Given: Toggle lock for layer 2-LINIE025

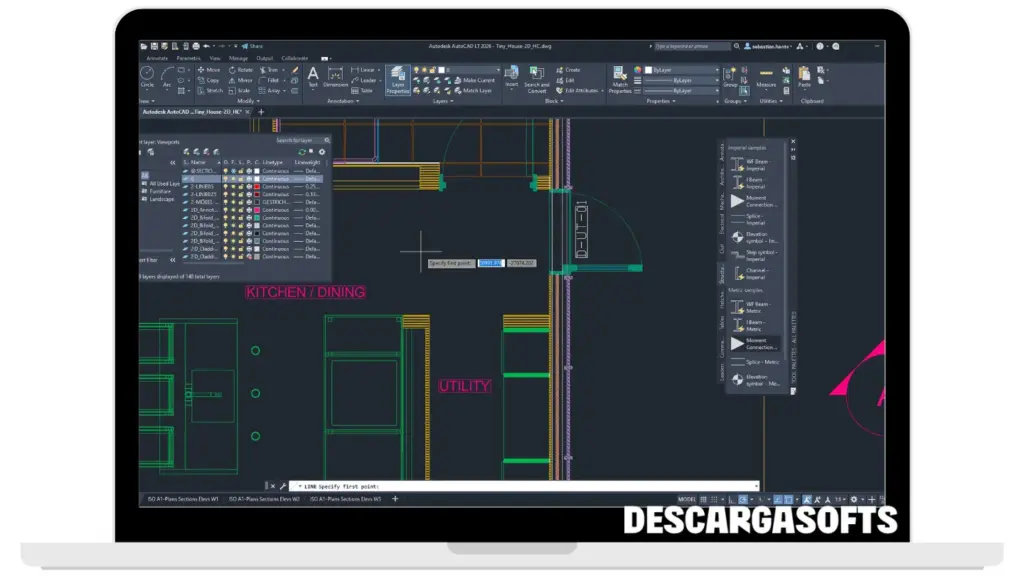Looking at the screenshot, I should [x=241, y=195].
